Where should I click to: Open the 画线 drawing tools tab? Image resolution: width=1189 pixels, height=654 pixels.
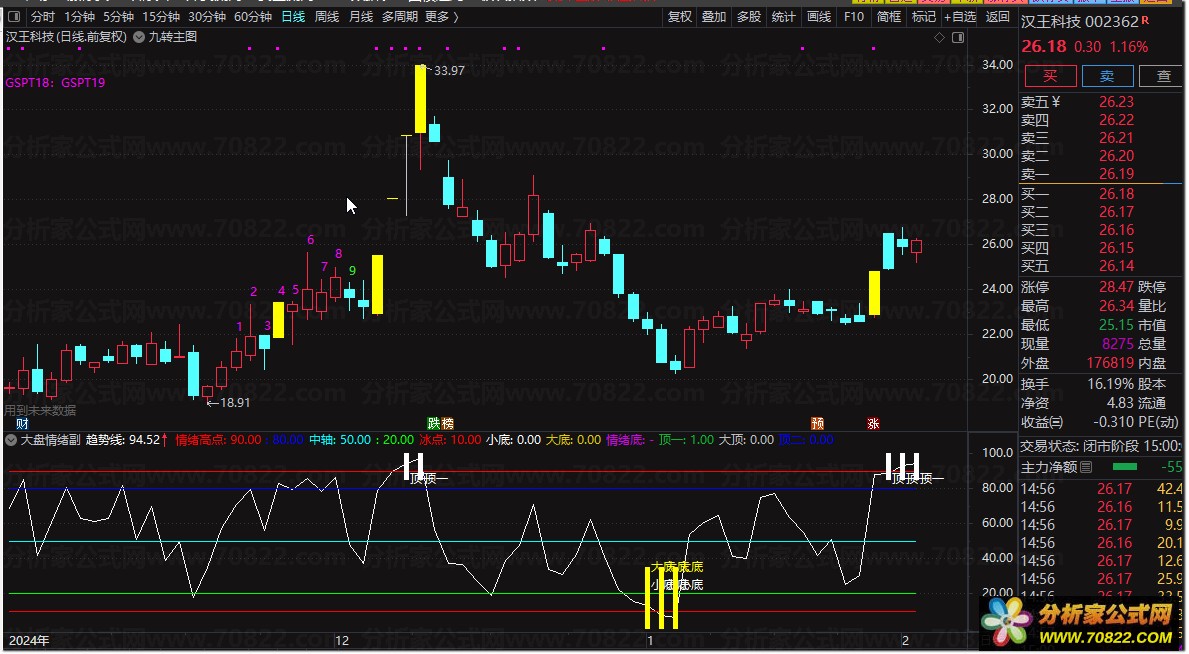click(819, 17)
